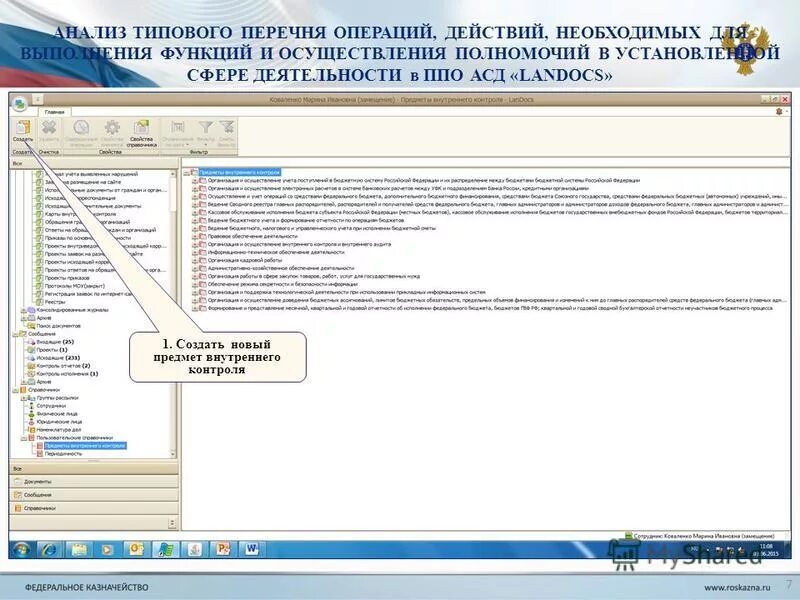
Task: Click the Отложенный фильтр icon
Action: [178, 128]
